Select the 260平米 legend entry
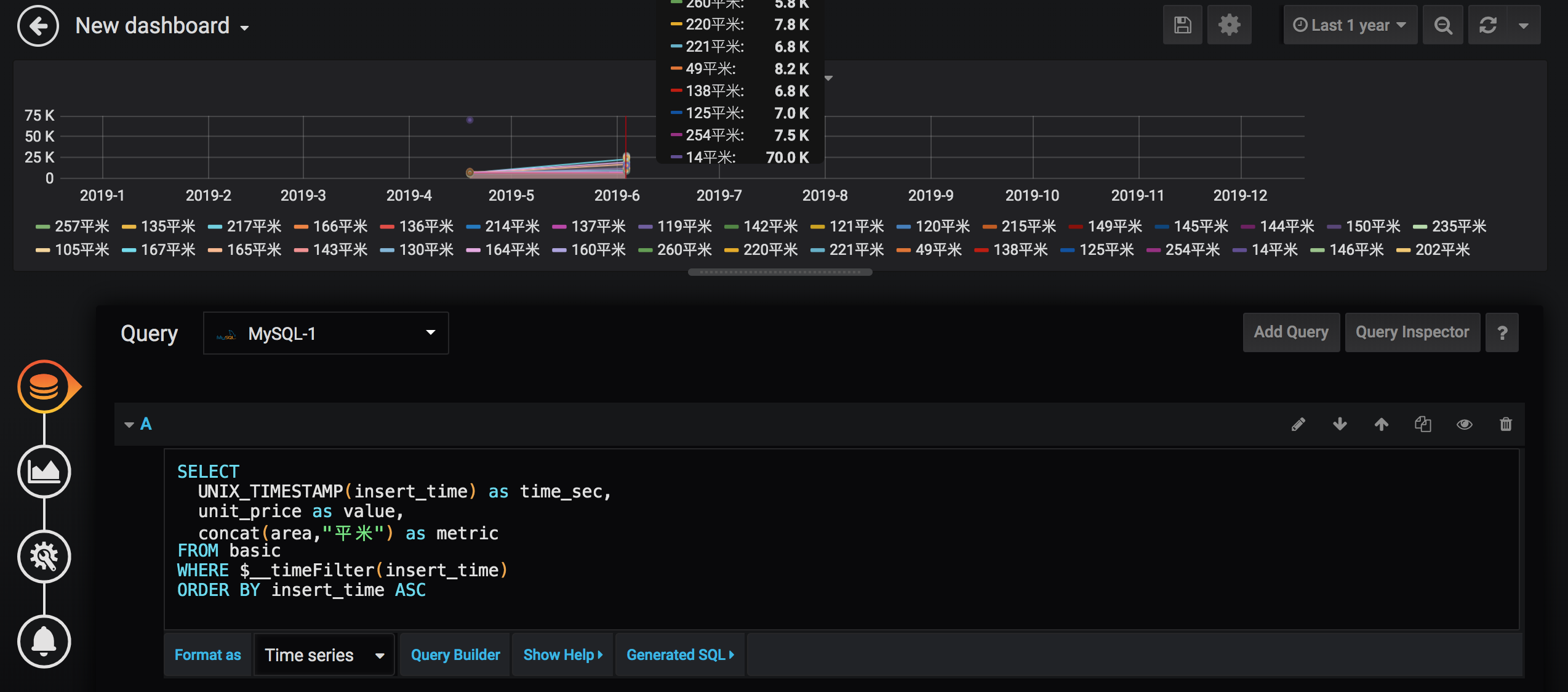 pos(684,250)
